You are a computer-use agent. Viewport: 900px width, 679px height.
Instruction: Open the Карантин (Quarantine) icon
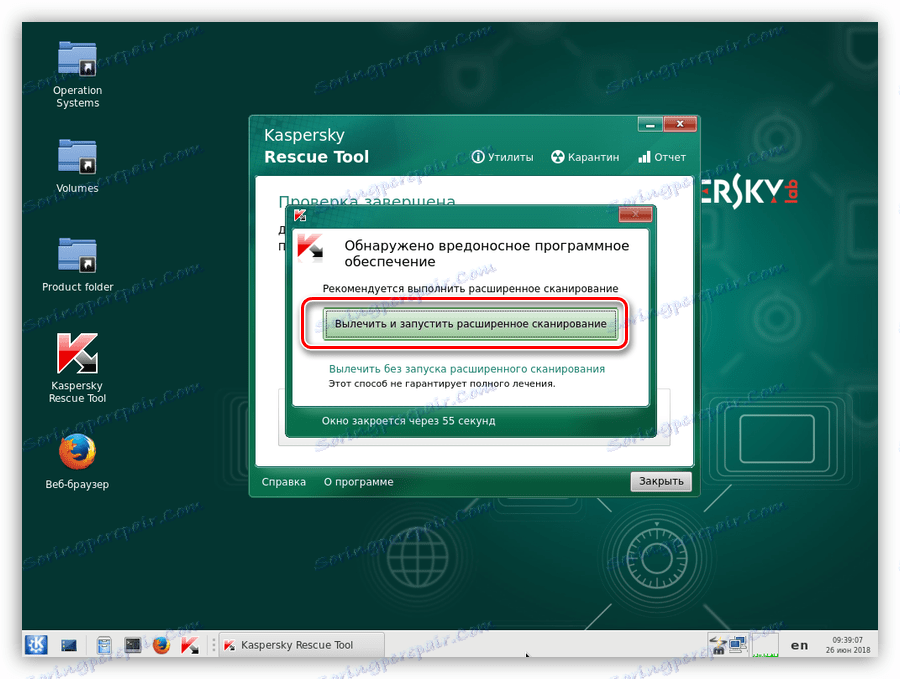pyautogui.click(x=585, y=156)
